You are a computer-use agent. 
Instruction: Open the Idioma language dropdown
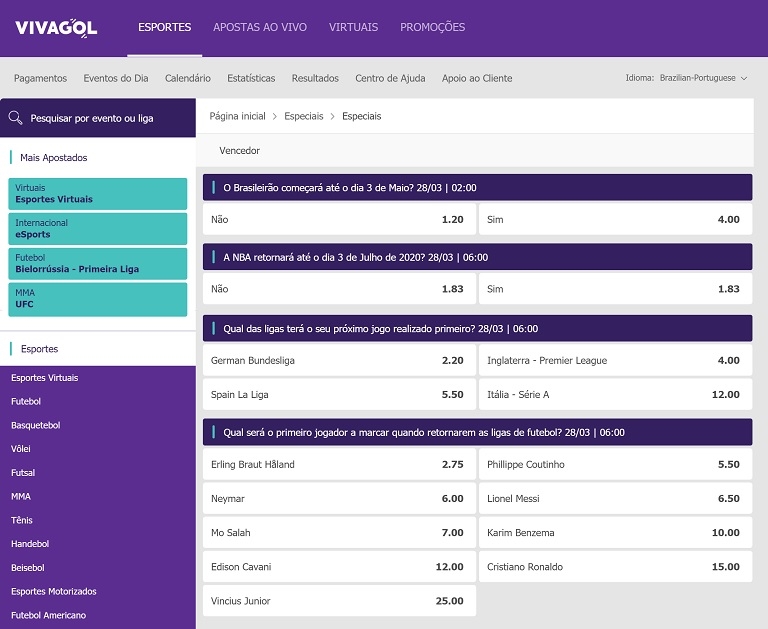(x=702, y=78)
